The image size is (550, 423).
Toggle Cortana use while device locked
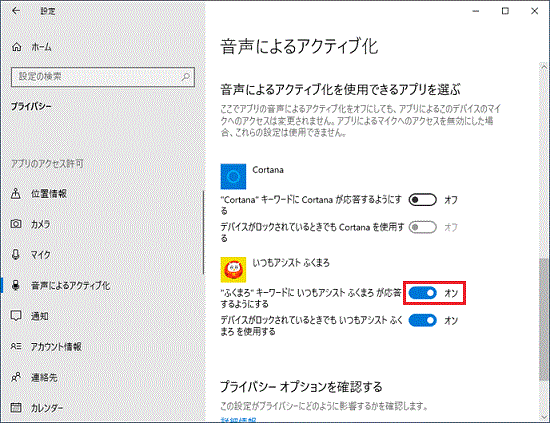coord(423,227)
